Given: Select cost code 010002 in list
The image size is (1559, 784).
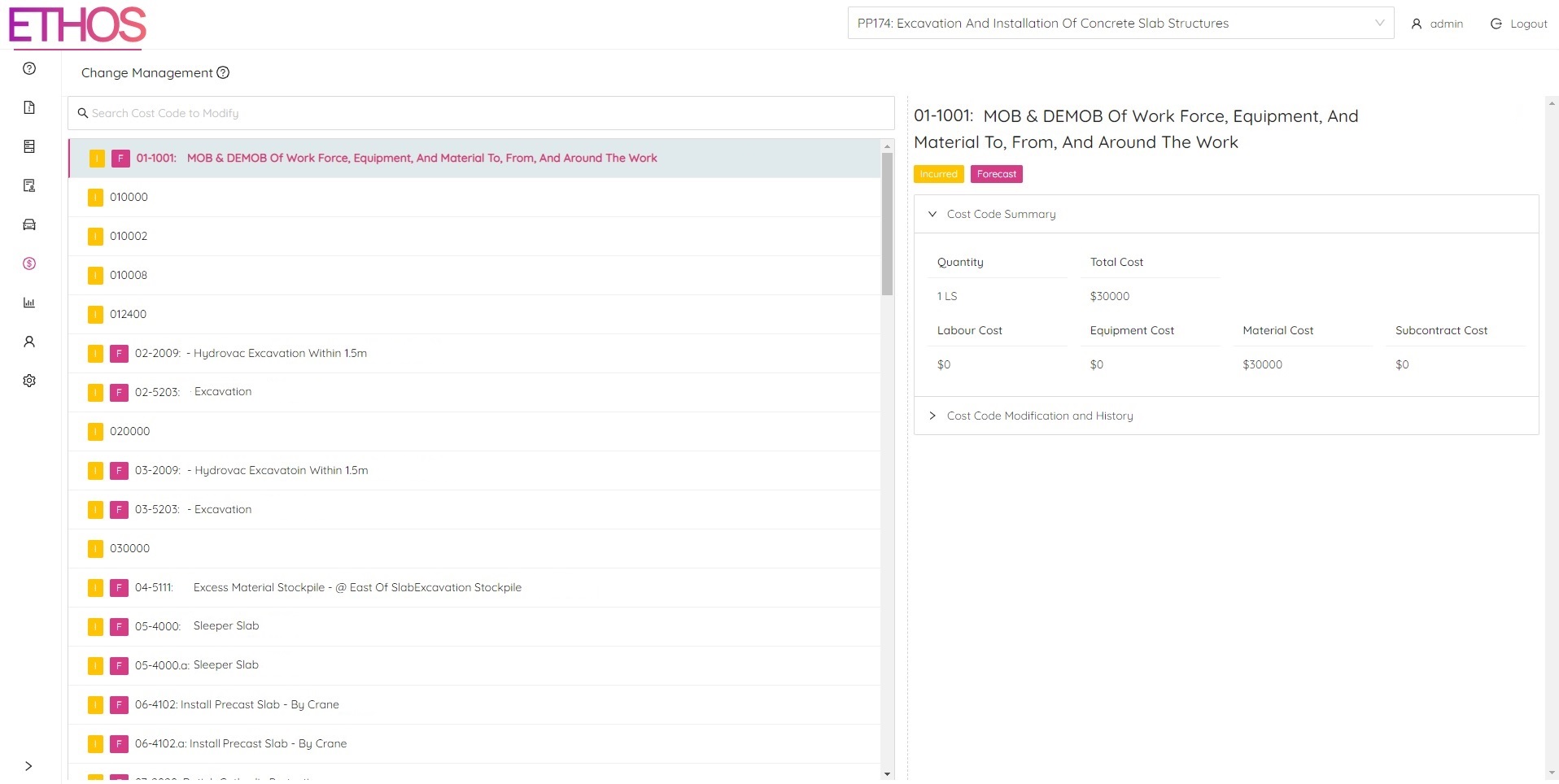Looking at the screenshot, I should pos(129,236).
